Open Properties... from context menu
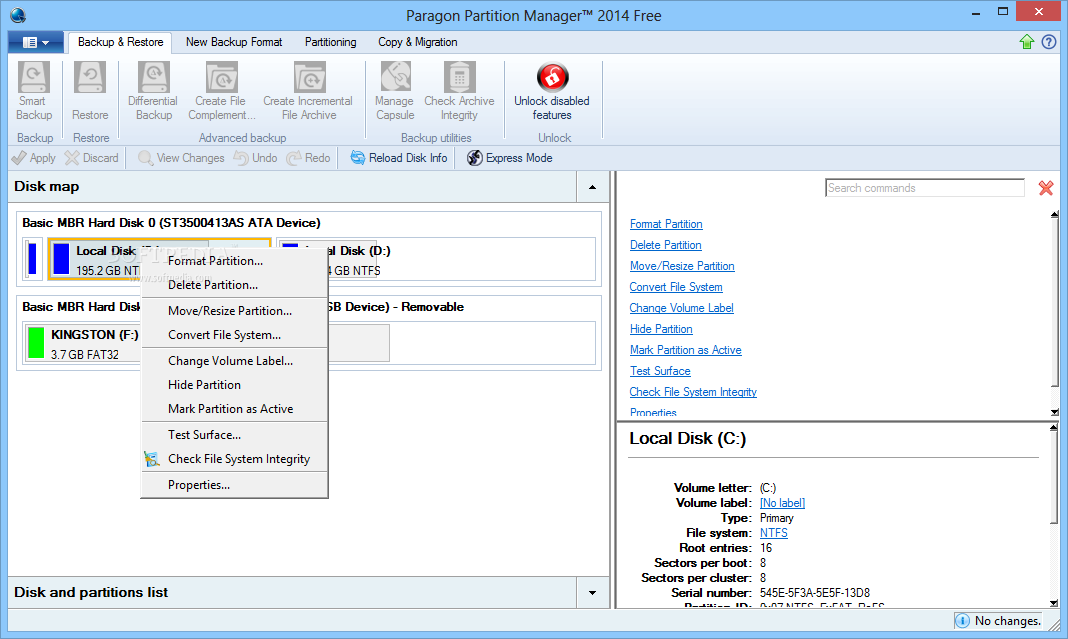Image resolution: width=1068 pixels, height=639 pixels. (x=234, y=485)
